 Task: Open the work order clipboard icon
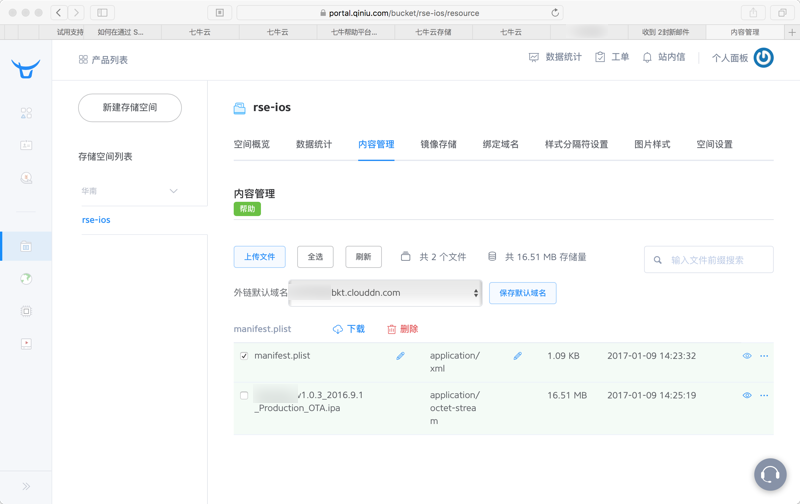pyautogui.click(x=600, y=57)
